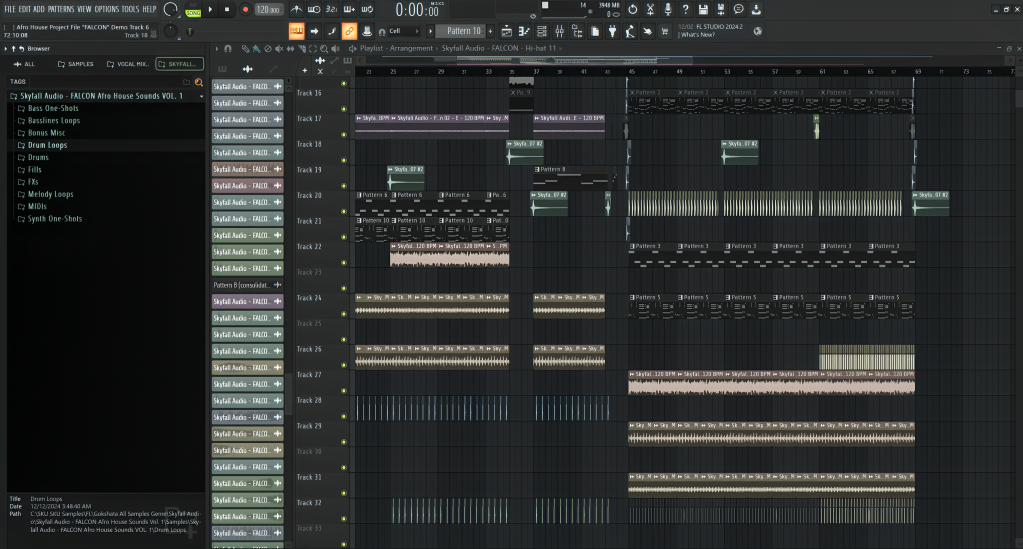Viewport: 1023px width, 549px height.
Task: Toggle the metronome icon
Action: [296, 9]
